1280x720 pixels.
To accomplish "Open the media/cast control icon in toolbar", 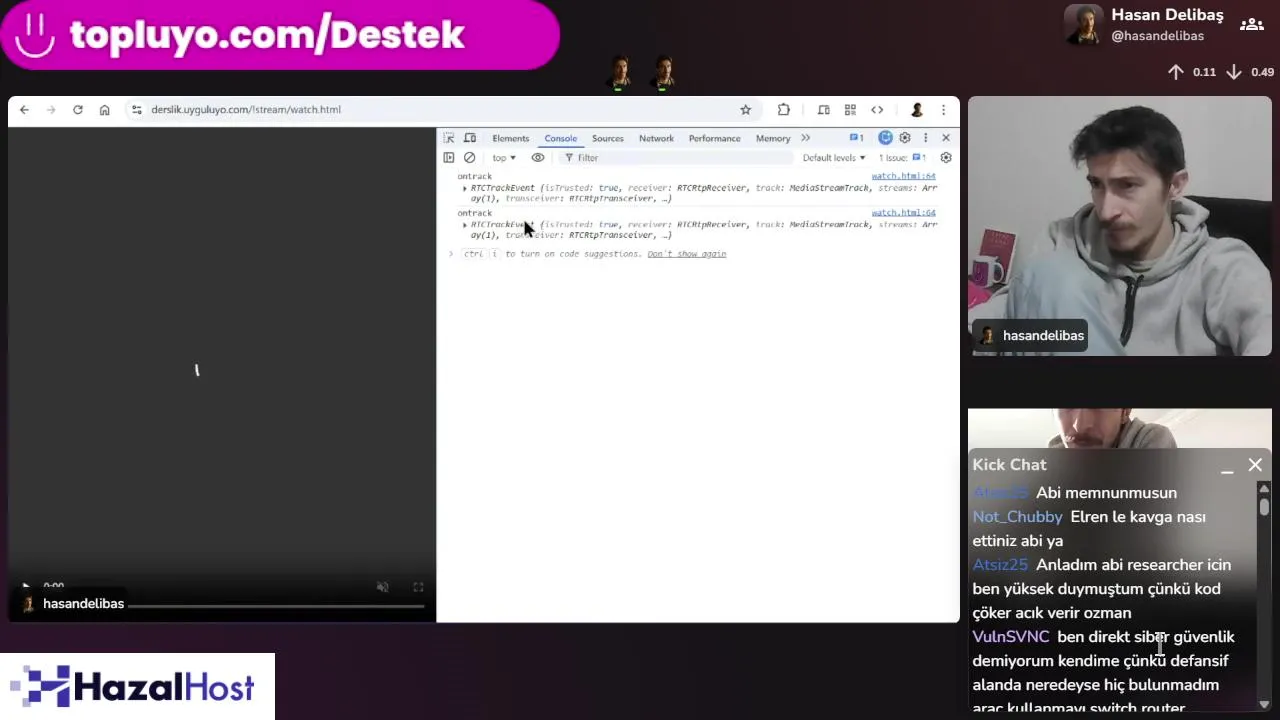I will click(823, 110).
